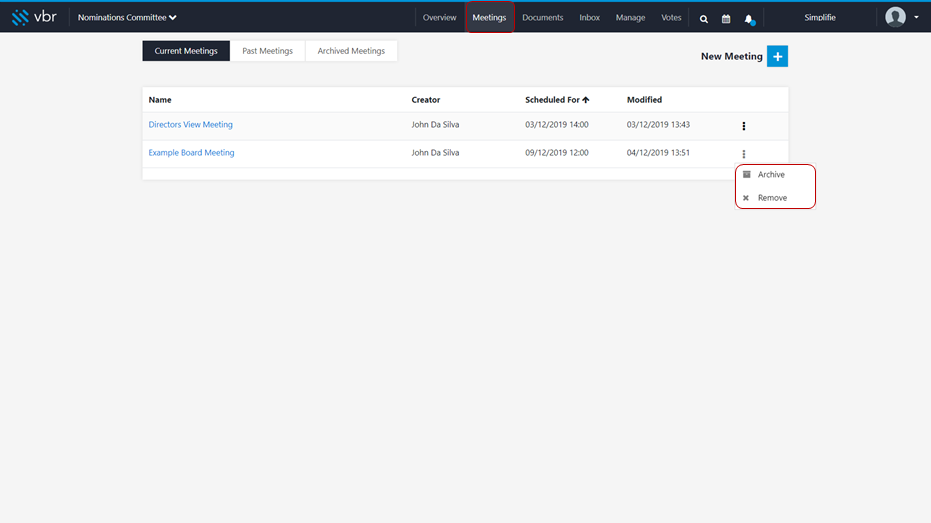Click the New Meeting label
The image size is (931, 523).
(732, 56)
